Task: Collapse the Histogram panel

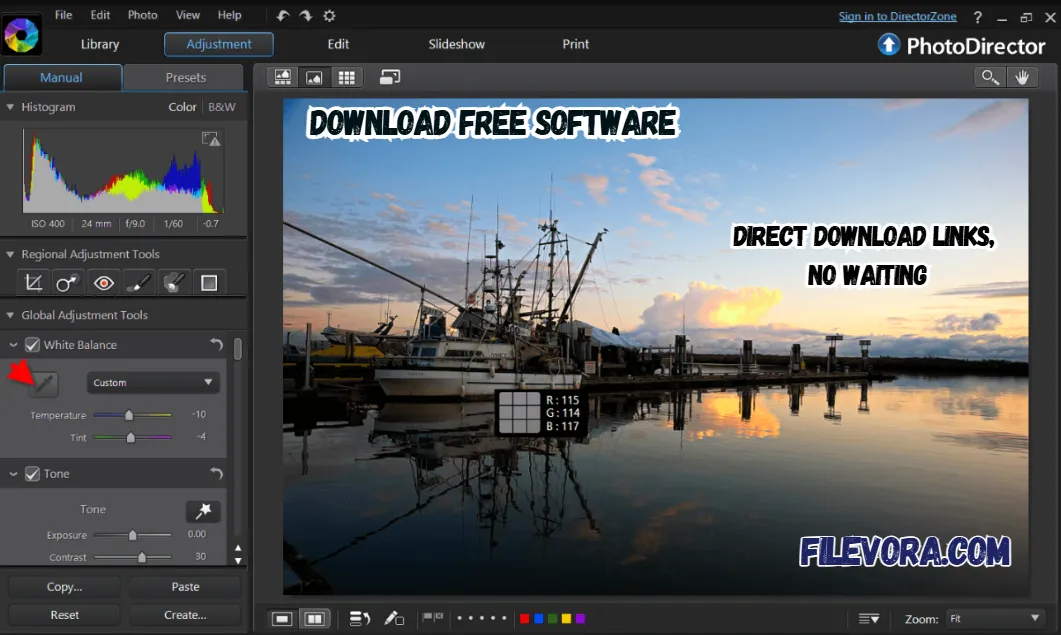Action: click(8, 107)
